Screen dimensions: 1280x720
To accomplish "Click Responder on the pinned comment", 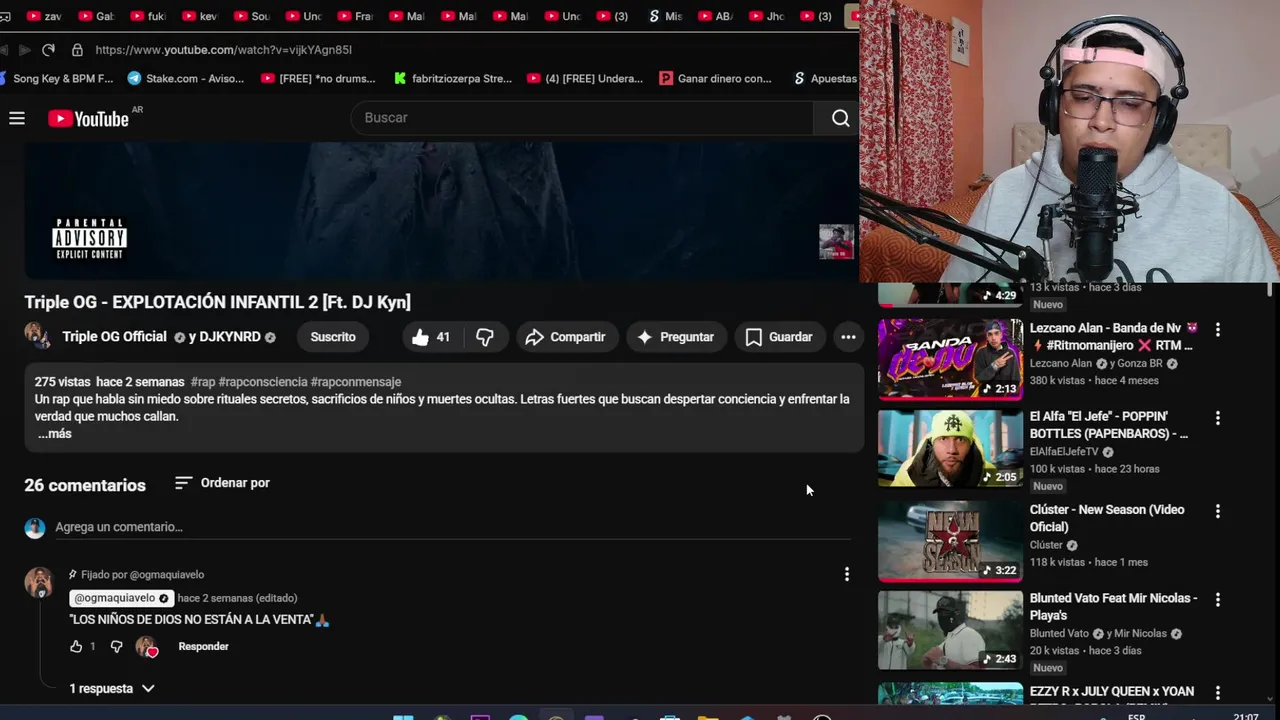I will pos(203,647).
